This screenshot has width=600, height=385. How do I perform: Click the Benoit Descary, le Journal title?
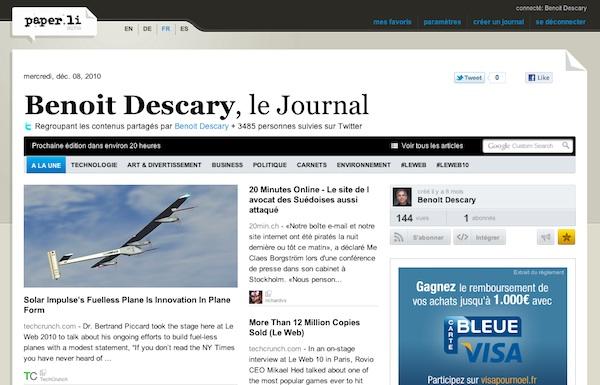click(x=197, y=105)
